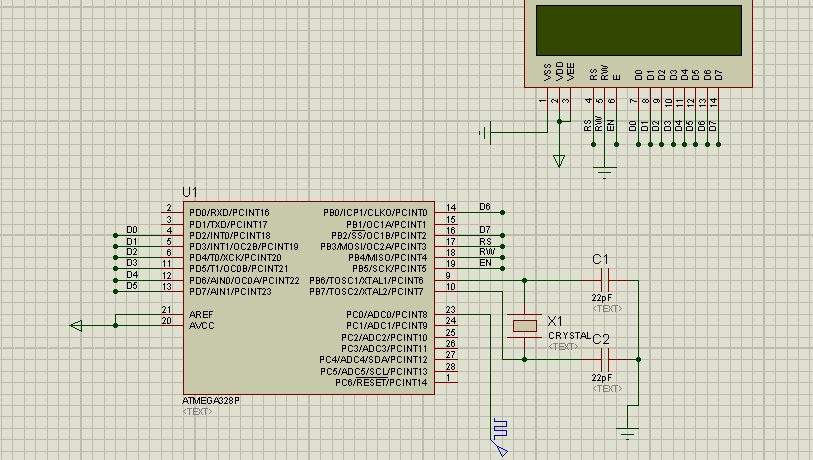
Task: Click the terminal symbol left of LCD VSS wire
Action: click(485, 132)
